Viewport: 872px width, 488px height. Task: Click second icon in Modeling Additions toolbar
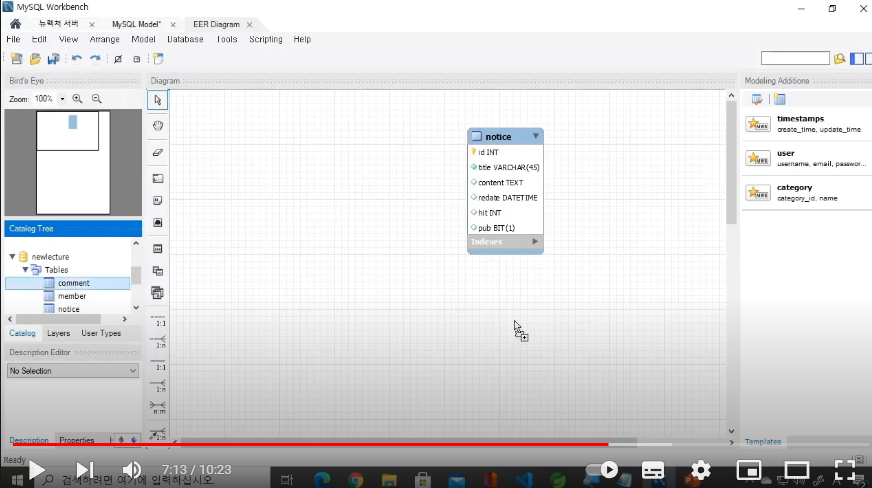click(x=780, y=99)
